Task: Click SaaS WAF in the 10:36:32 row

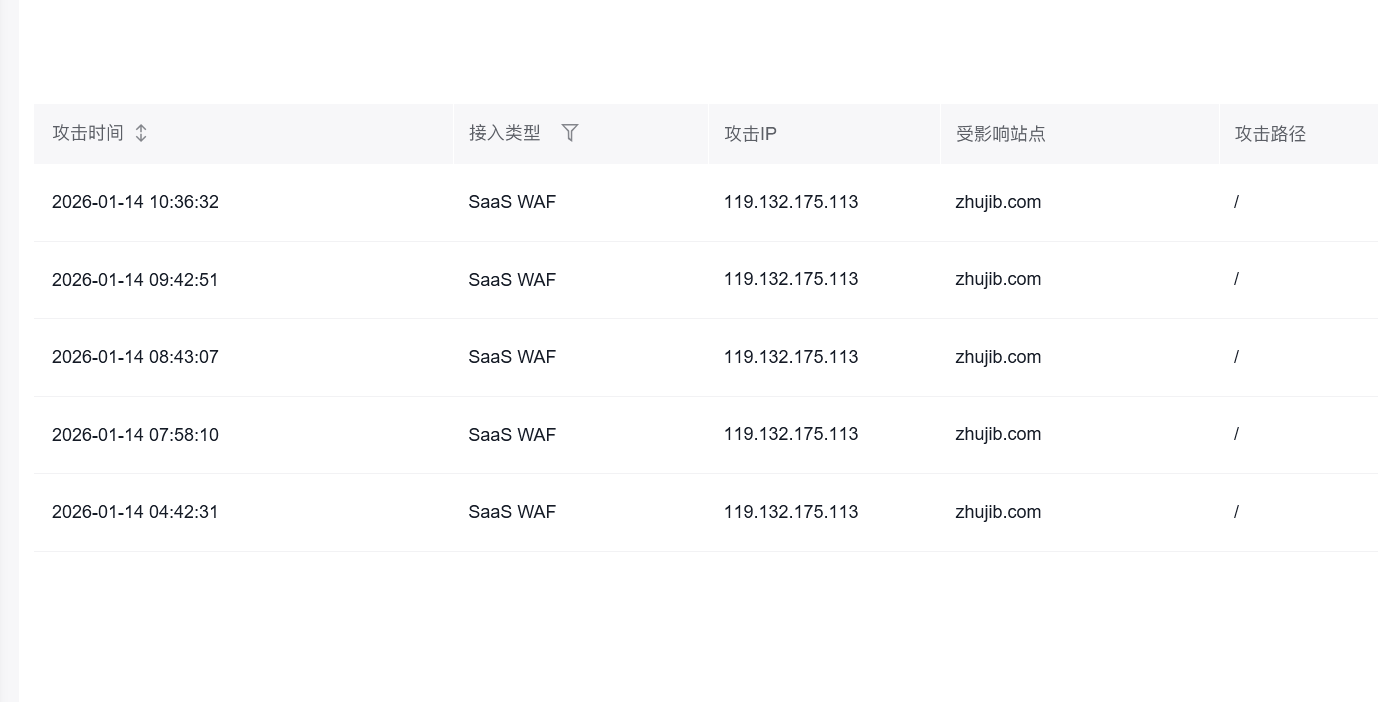Action: pos(512,202)
